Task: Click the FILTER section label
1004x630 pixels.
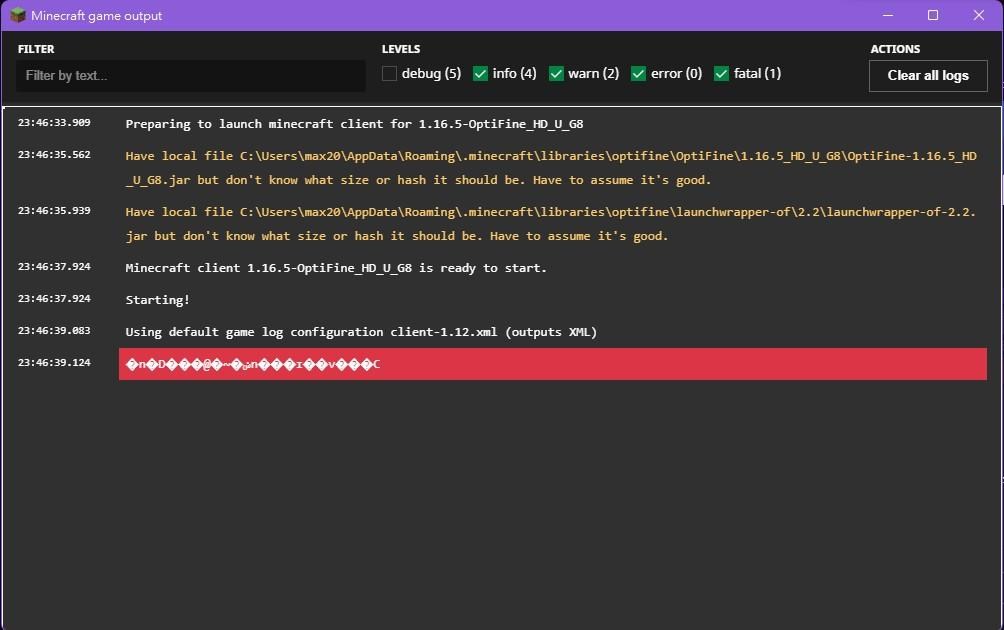Action: click(x=36, y=49)
